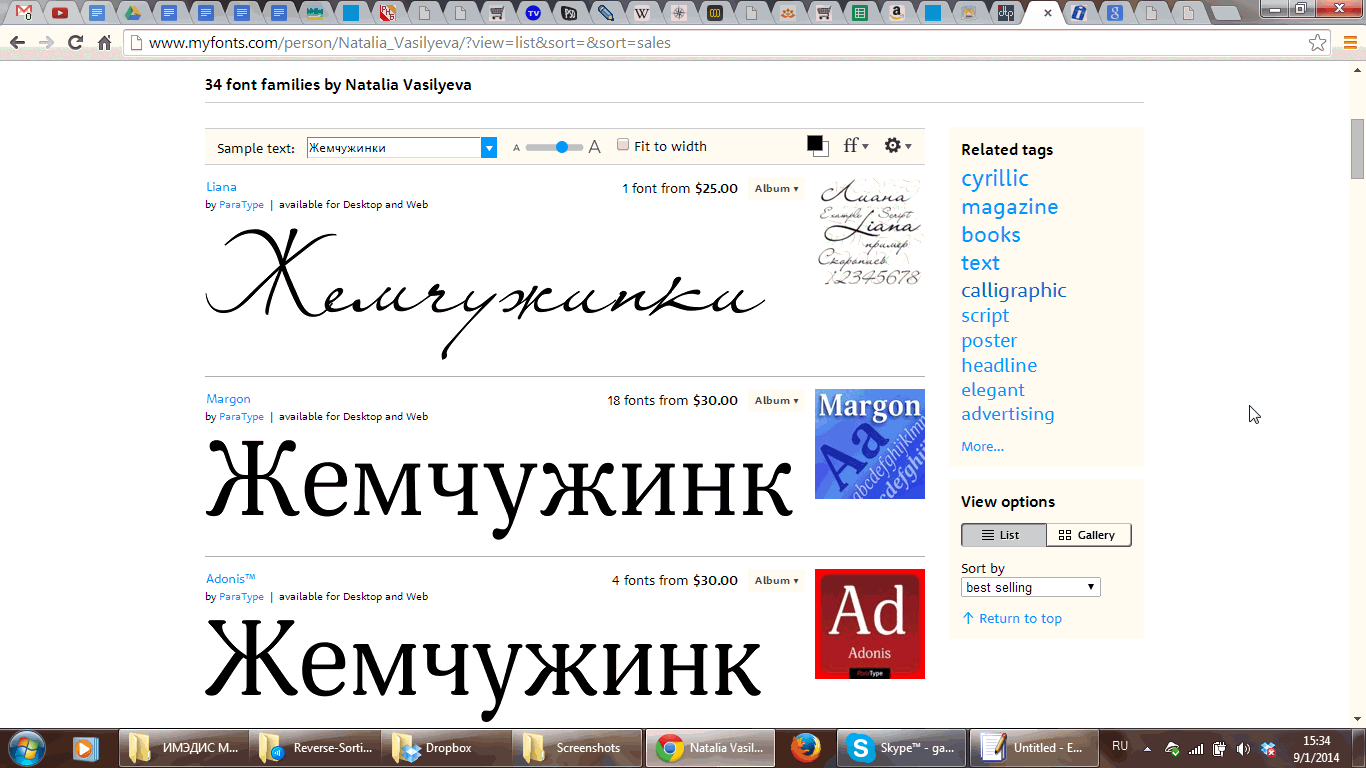Screen dimensions: 1366x768
Task: Switch to the Google Drive tab
Action: [132, 13]
